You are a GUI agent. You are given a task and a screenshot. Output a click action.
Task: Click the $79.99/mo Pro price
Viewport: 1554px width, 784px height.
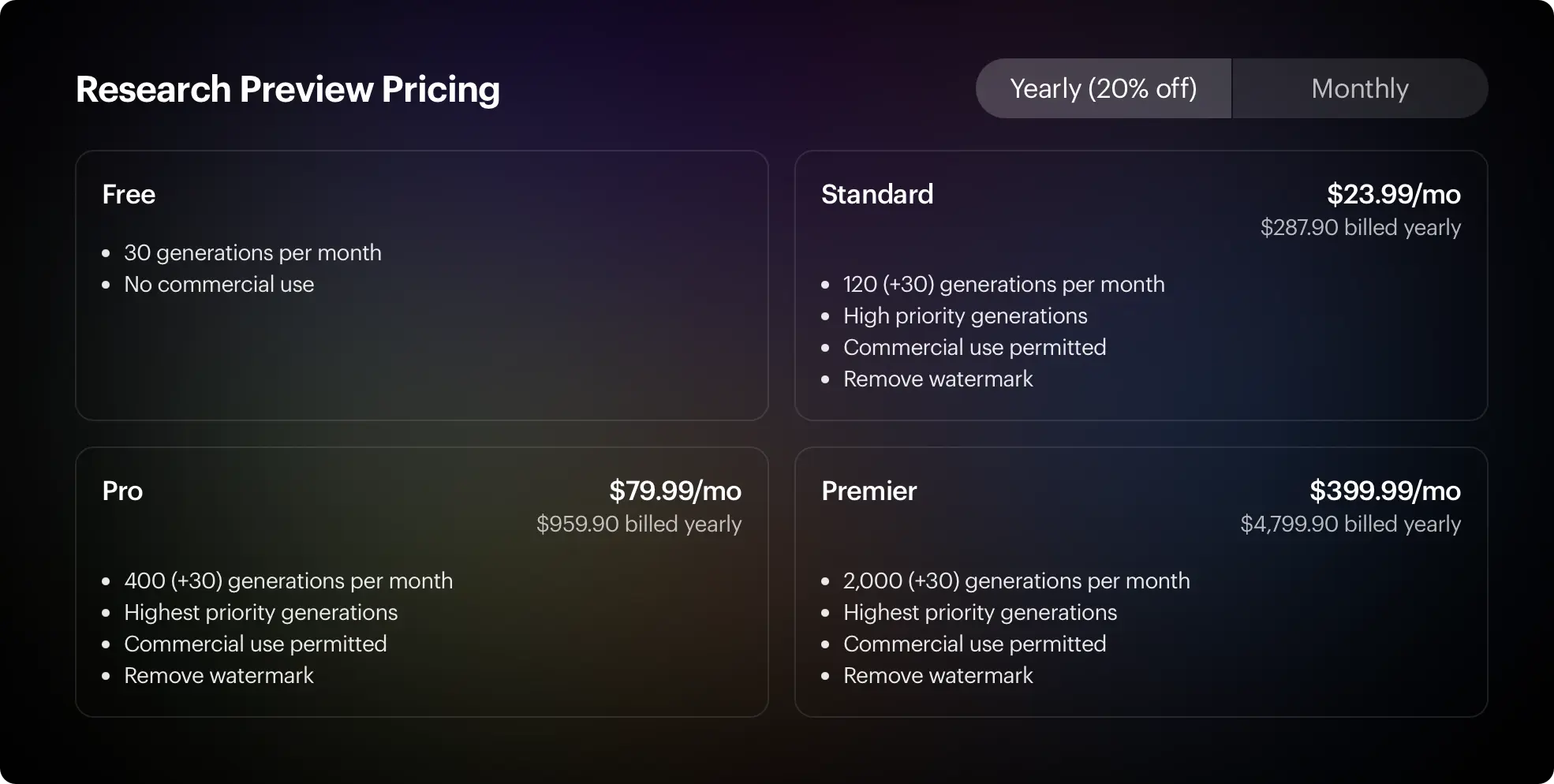(x=675, y=491)
